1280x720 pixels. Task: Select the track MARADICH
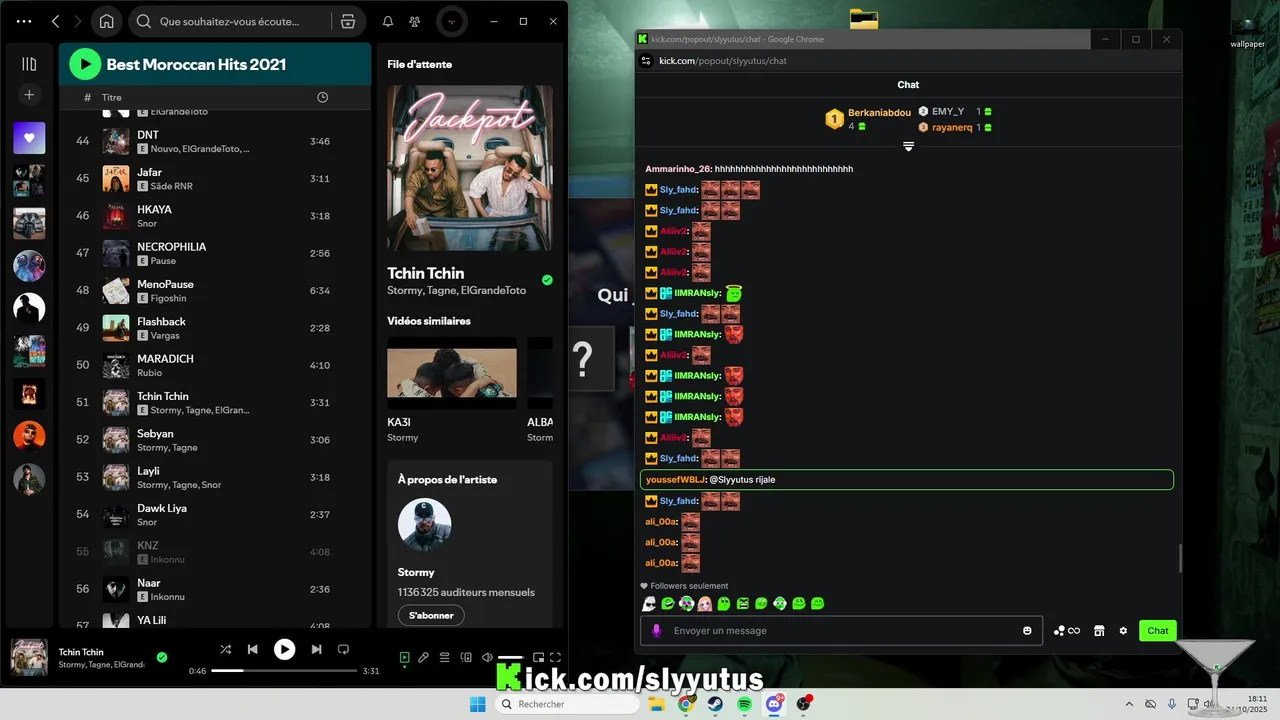pyautogui.click(x=215, y=365)
